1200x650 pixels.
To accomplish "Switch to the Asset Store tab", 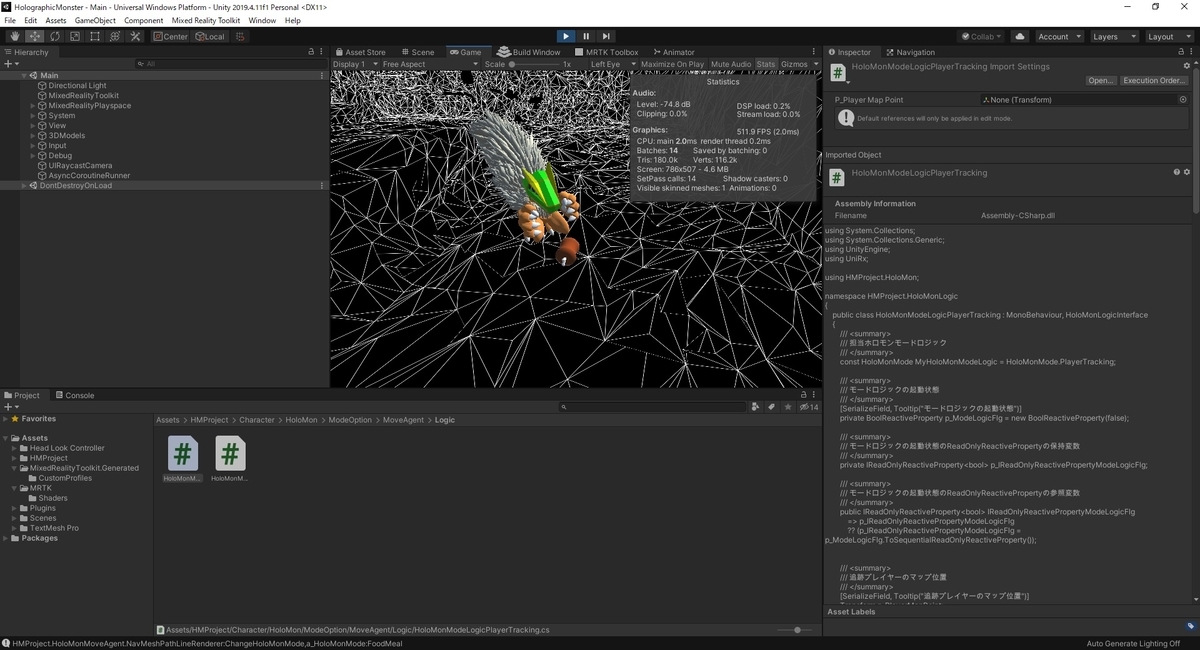I will tap(360, 52).
